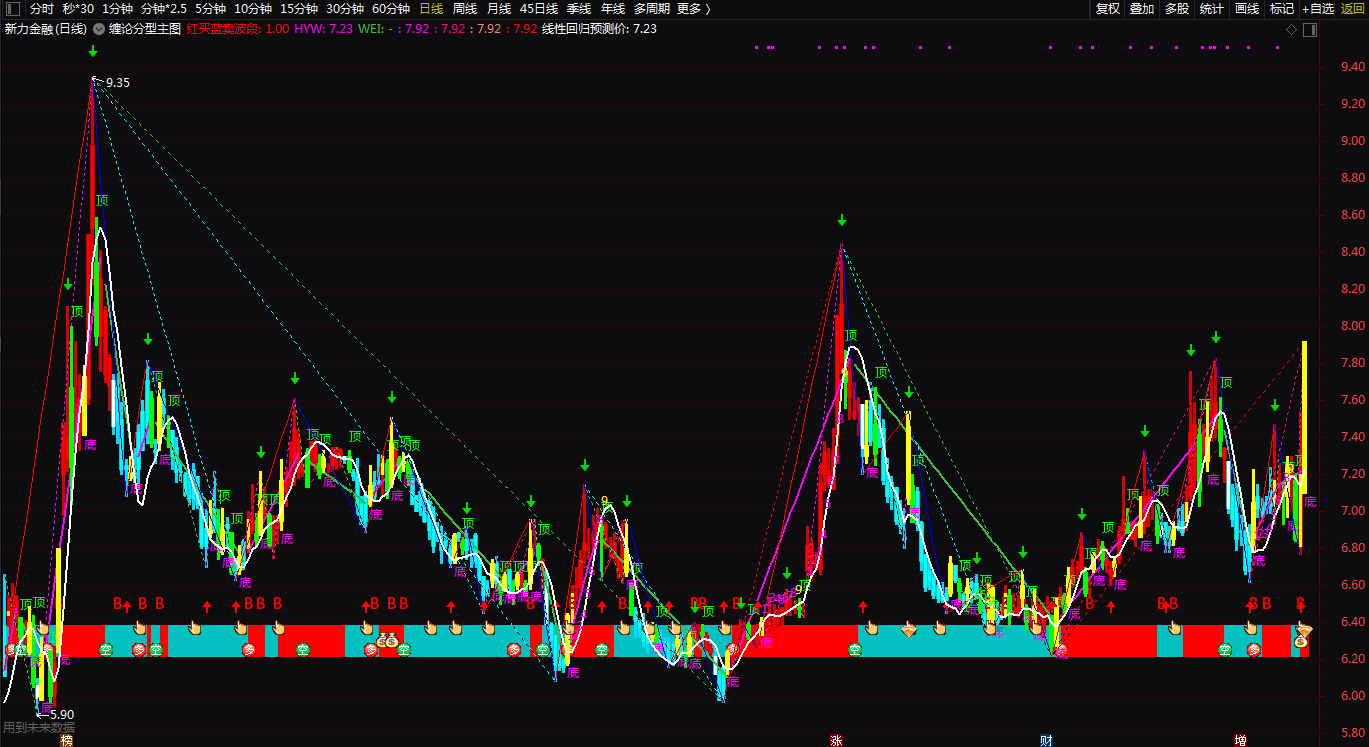Screen dimensions: 1369x747
Task: Toggle the right side panel icon
Action: tap(1310, 30)
